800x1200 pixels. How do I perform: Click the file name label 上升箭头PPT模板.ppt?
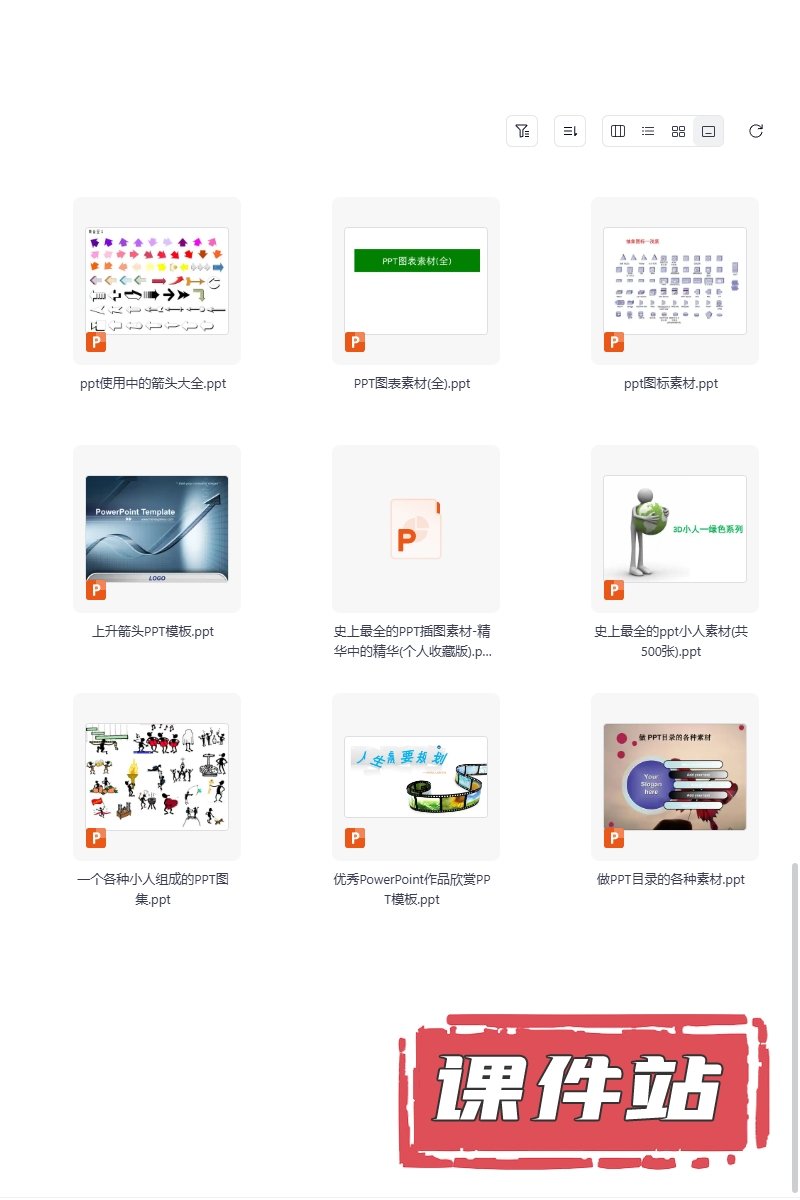click(x=153, y=631)
